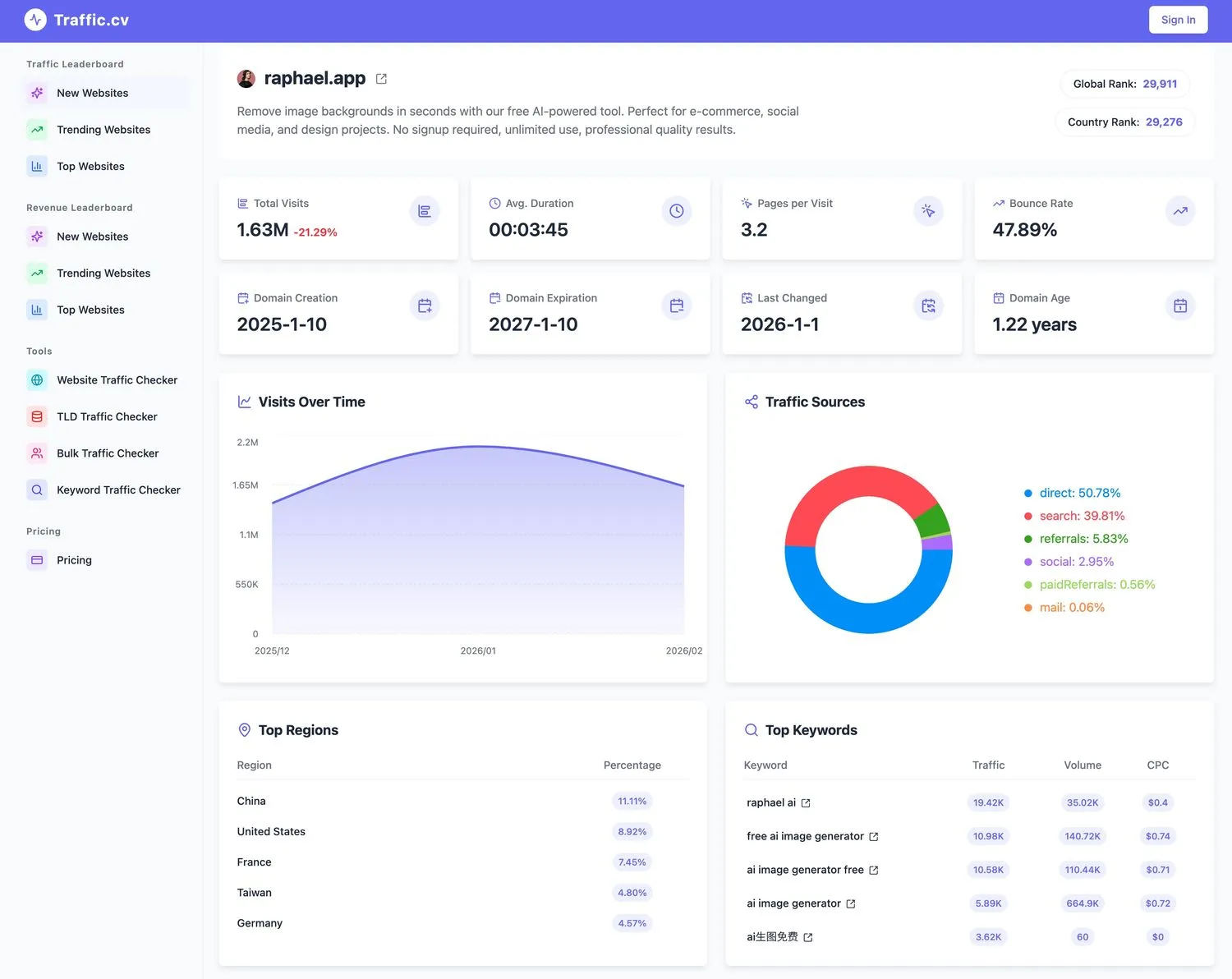Click the TLD Traffic Checker database icon

[x=37, y=416]
